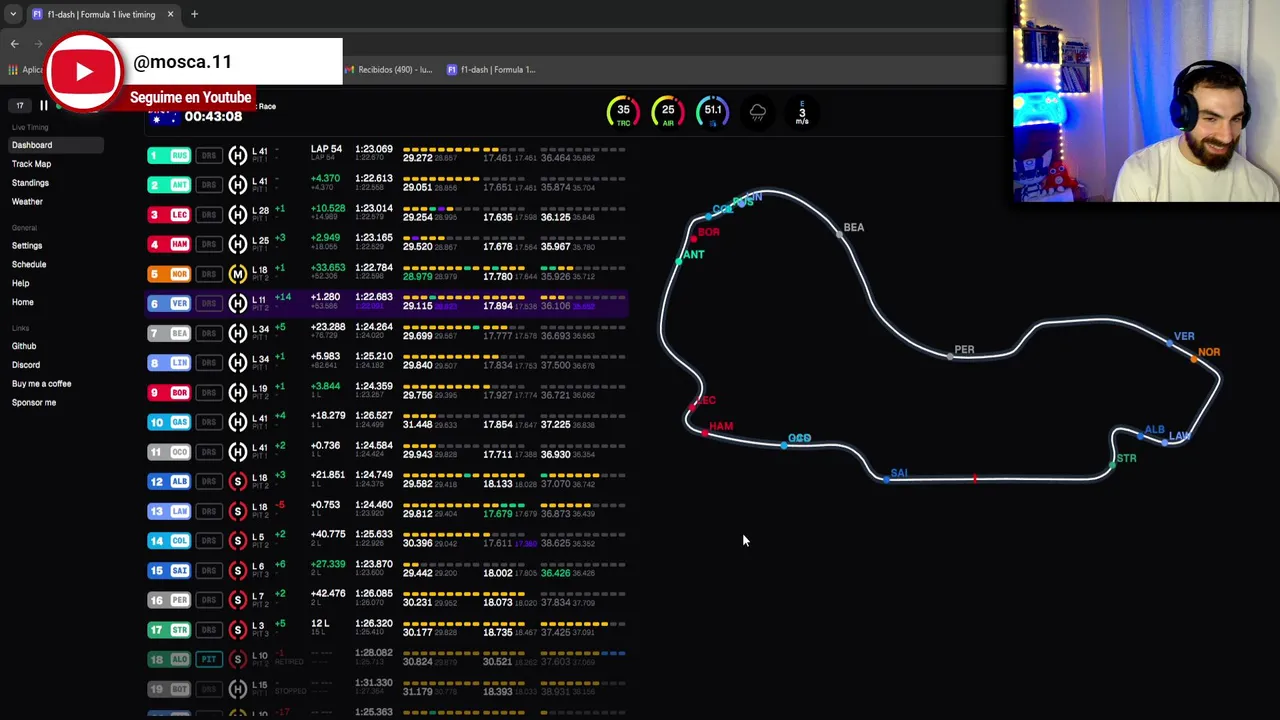Open a new browser tab
1280x720 pixels.
[x=194, y=14]
